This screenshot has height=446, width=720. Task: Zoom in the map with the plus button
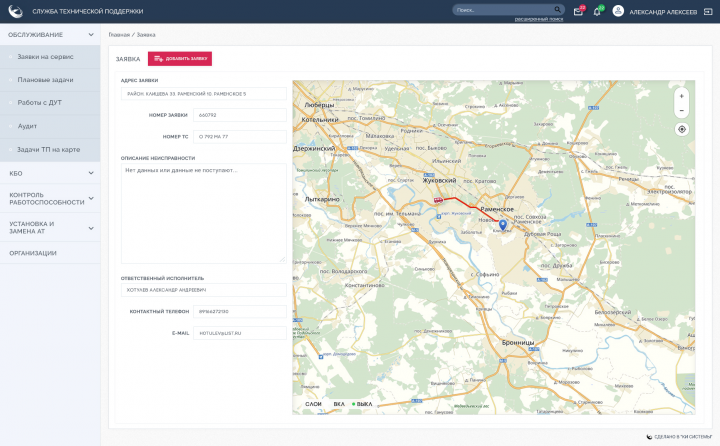[681, 96]
